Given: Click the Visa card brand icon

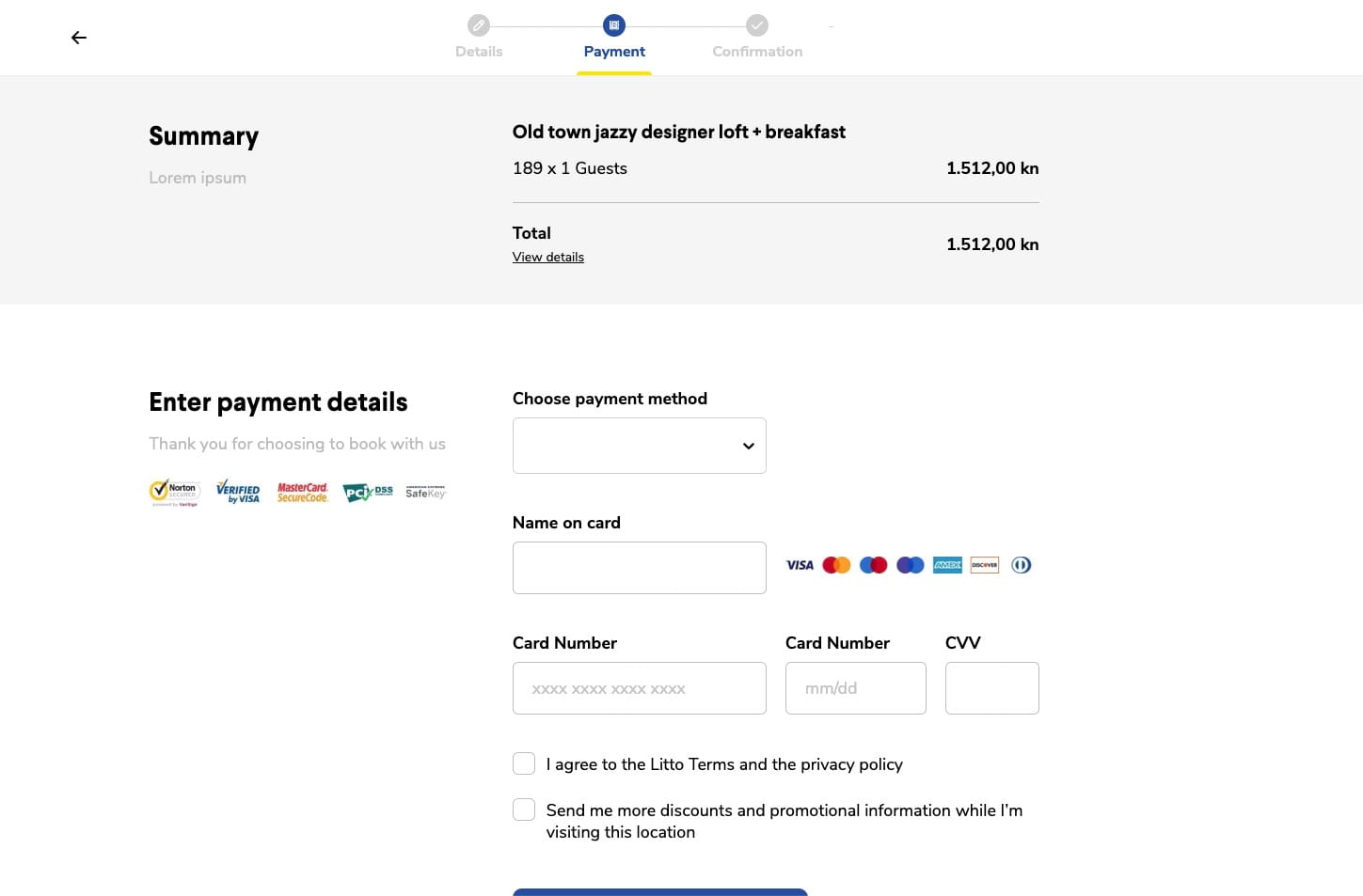Looking at the screenshot, I should [x=800, y=564].
